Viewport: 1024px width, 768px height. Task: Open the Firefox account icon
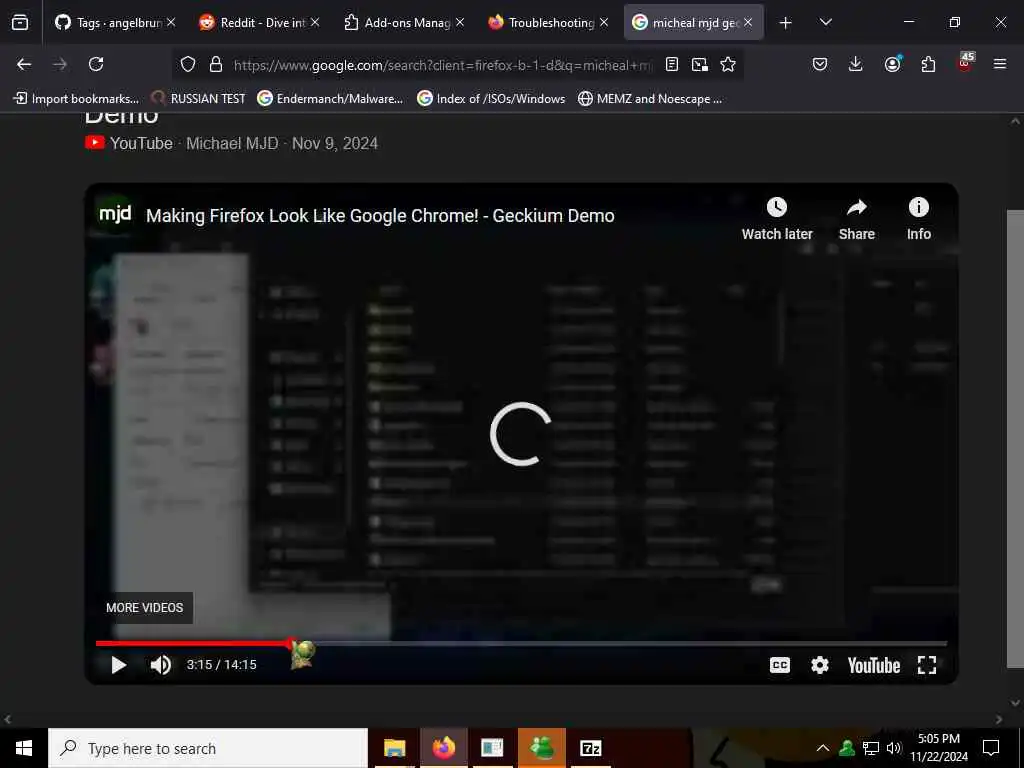[x=892, y=64]
